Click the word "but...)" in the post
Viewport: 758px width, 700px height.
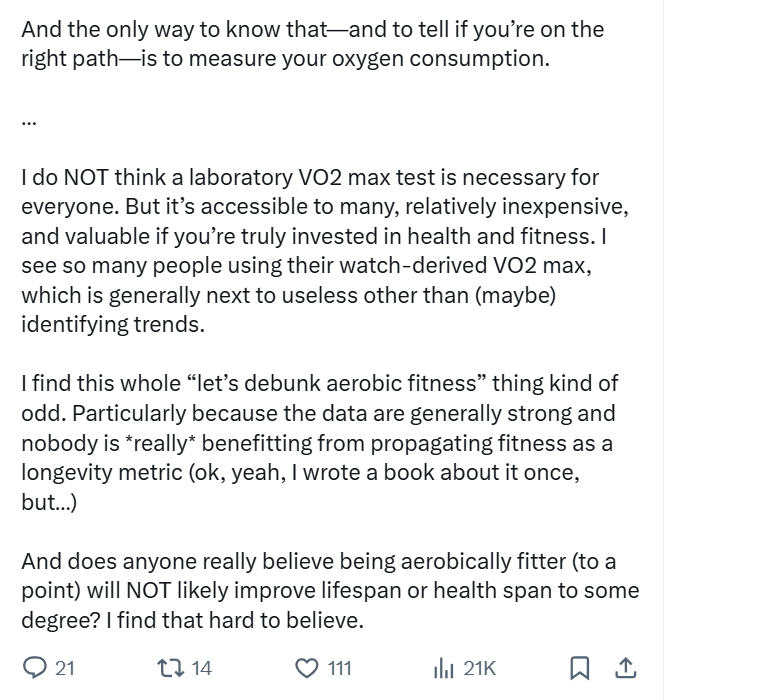click(x=49, y=502)
